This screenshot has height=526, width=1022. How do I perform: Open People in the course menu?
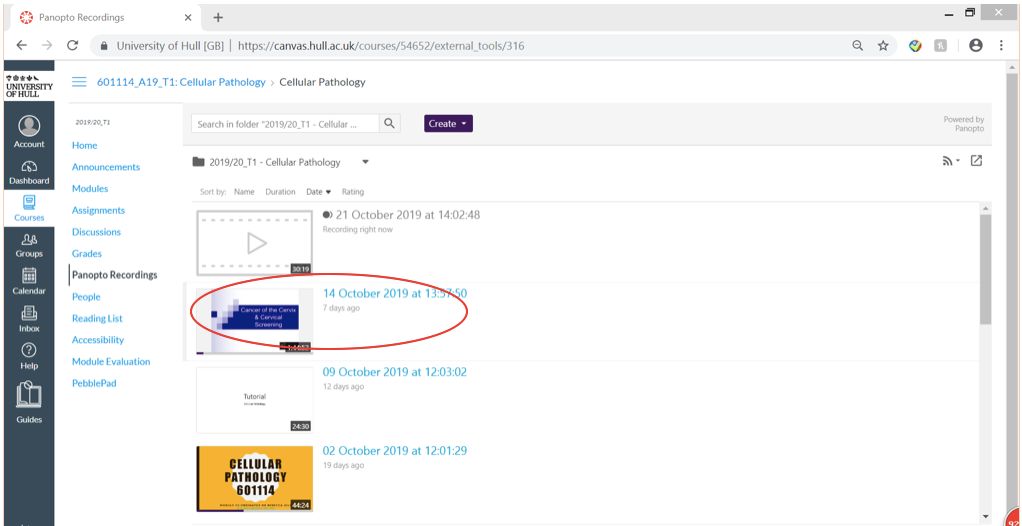(86, 297)
